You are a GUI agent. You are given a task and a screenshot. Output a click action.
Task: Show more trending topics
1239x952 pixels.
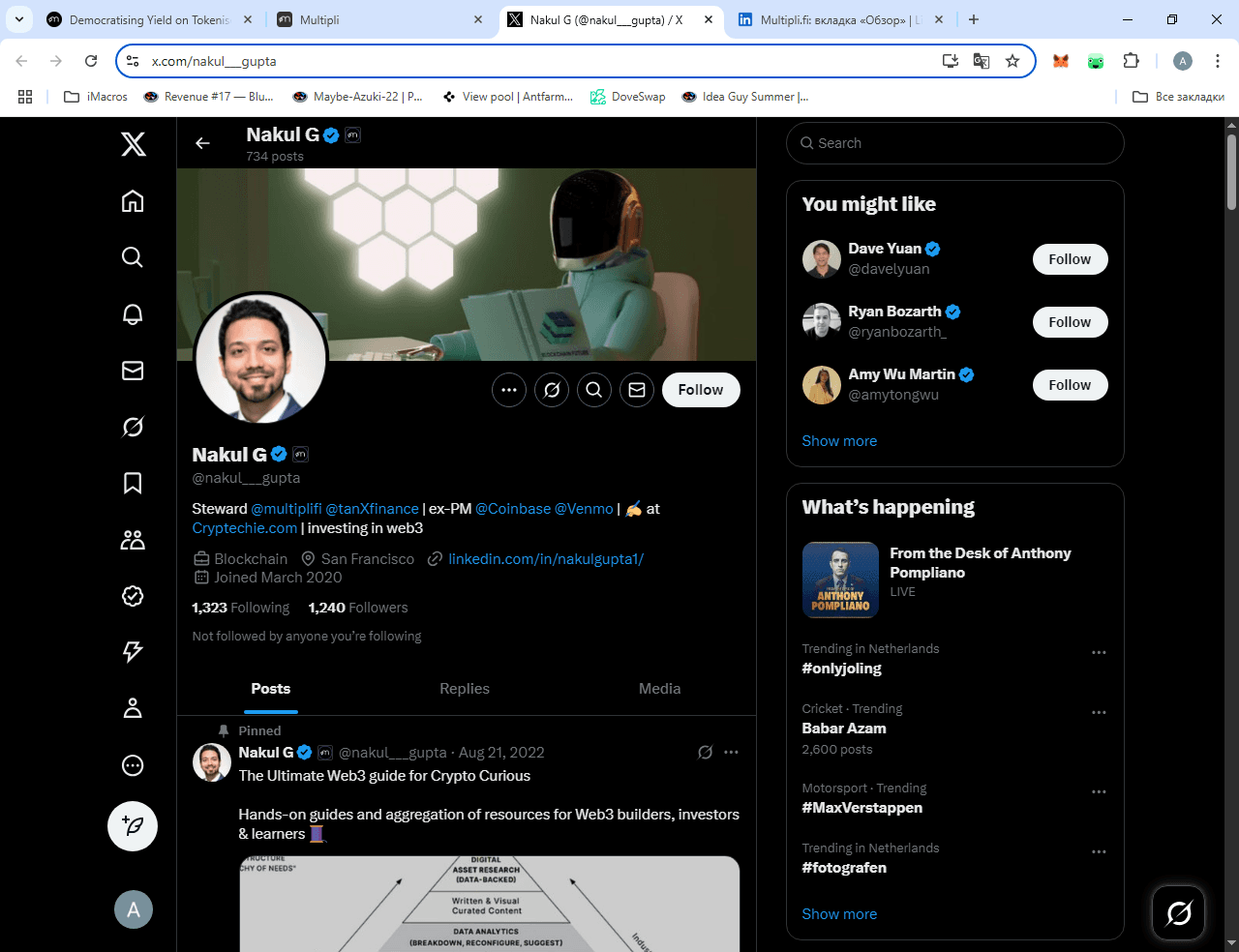[839, 914]
